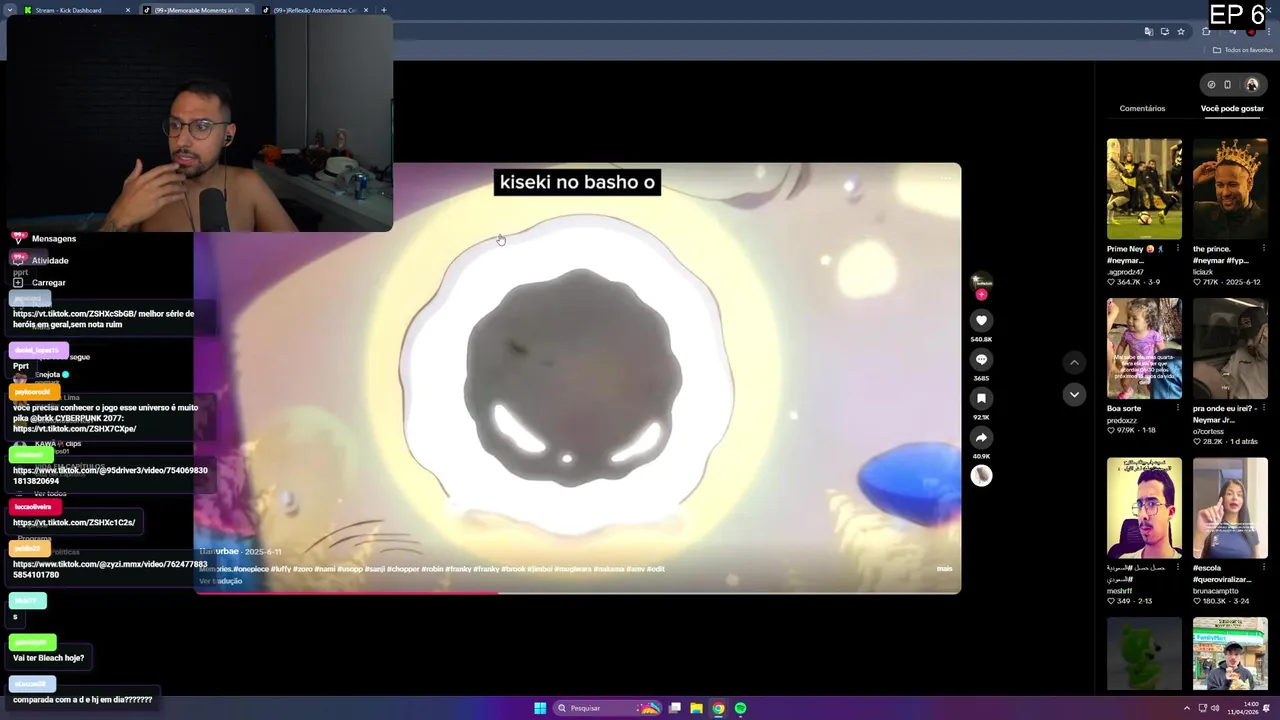Click the phone icon in TikTok top pill
The height and width of the screenshot is (720, 1280).
pyautogui.click(x=1228, y=85)
